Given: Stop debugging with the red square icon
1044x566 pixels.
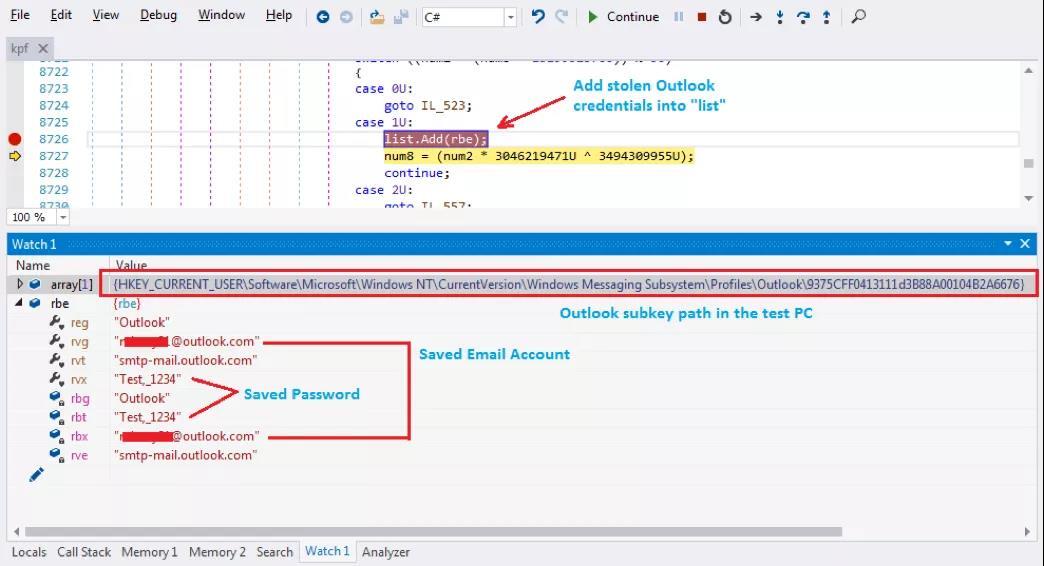Looking at the screenshot, I should coord(702,17).
